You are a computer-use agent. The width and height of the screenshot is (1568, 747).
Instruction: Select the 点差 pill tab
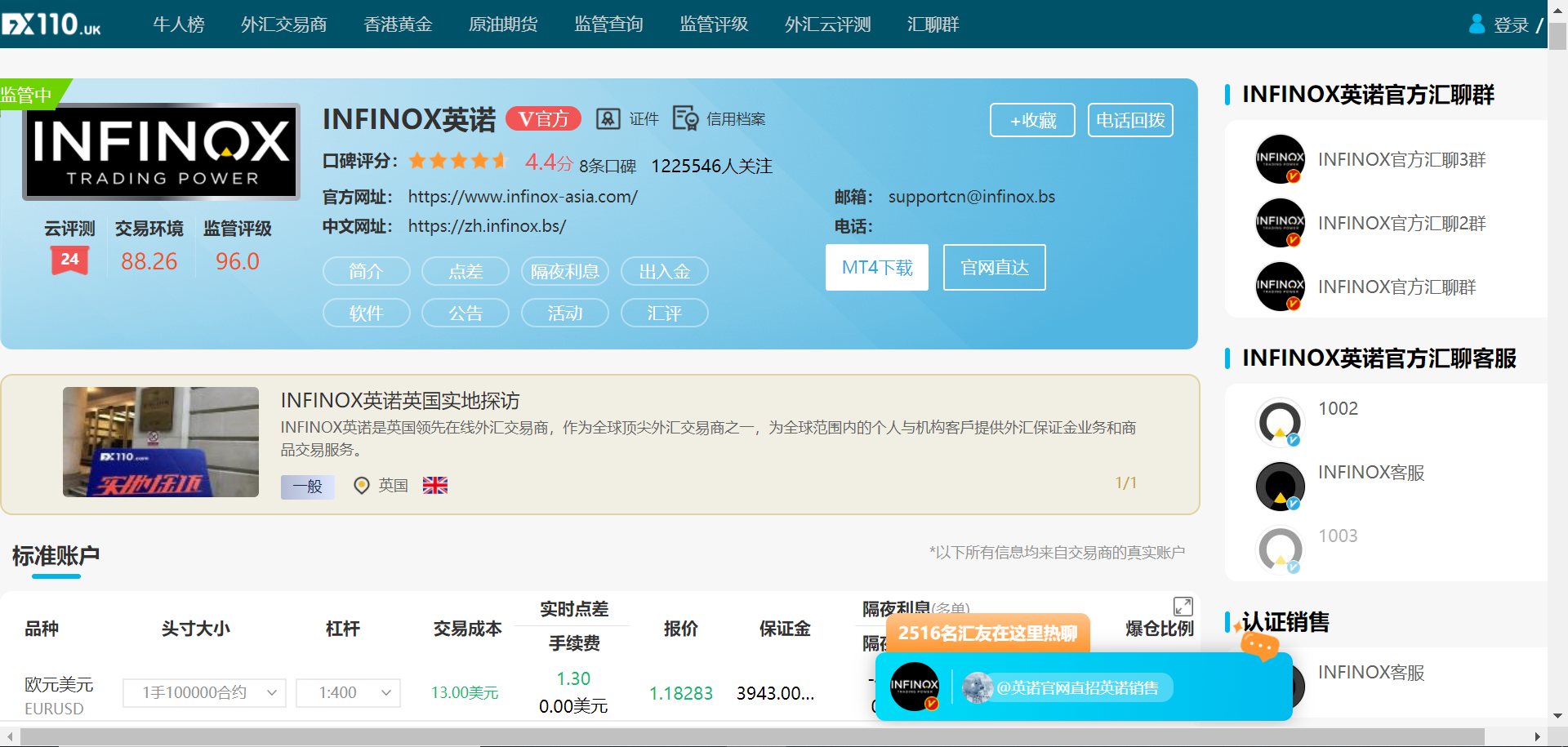(x=465, y=271)
